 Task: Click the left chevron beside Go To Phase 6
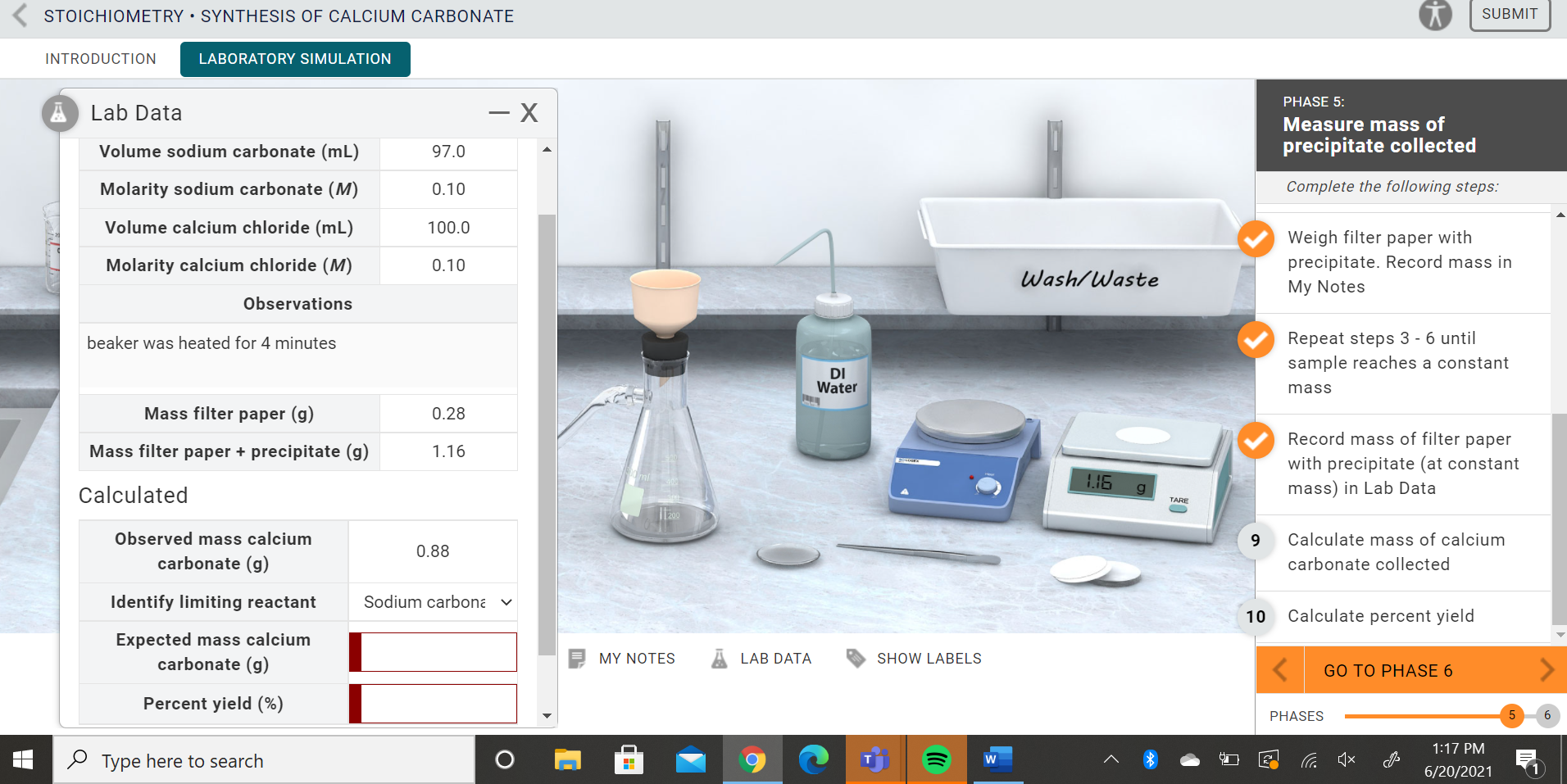pyautogui.click(x=1279, y=670)
